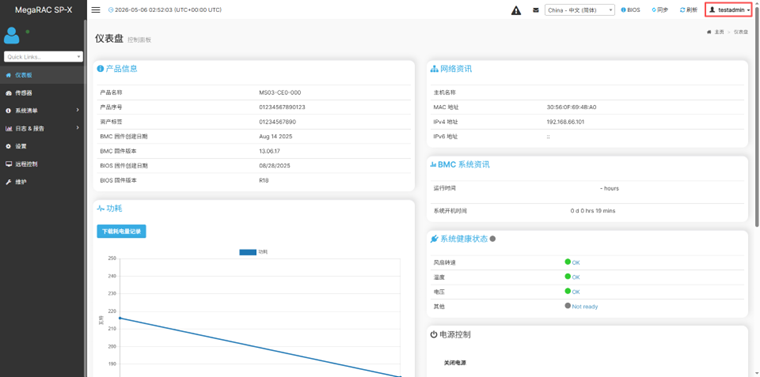Click the 下载耗电量记录 download button
Viewport: 760px width, 377px height.
(x=121, y=232)
